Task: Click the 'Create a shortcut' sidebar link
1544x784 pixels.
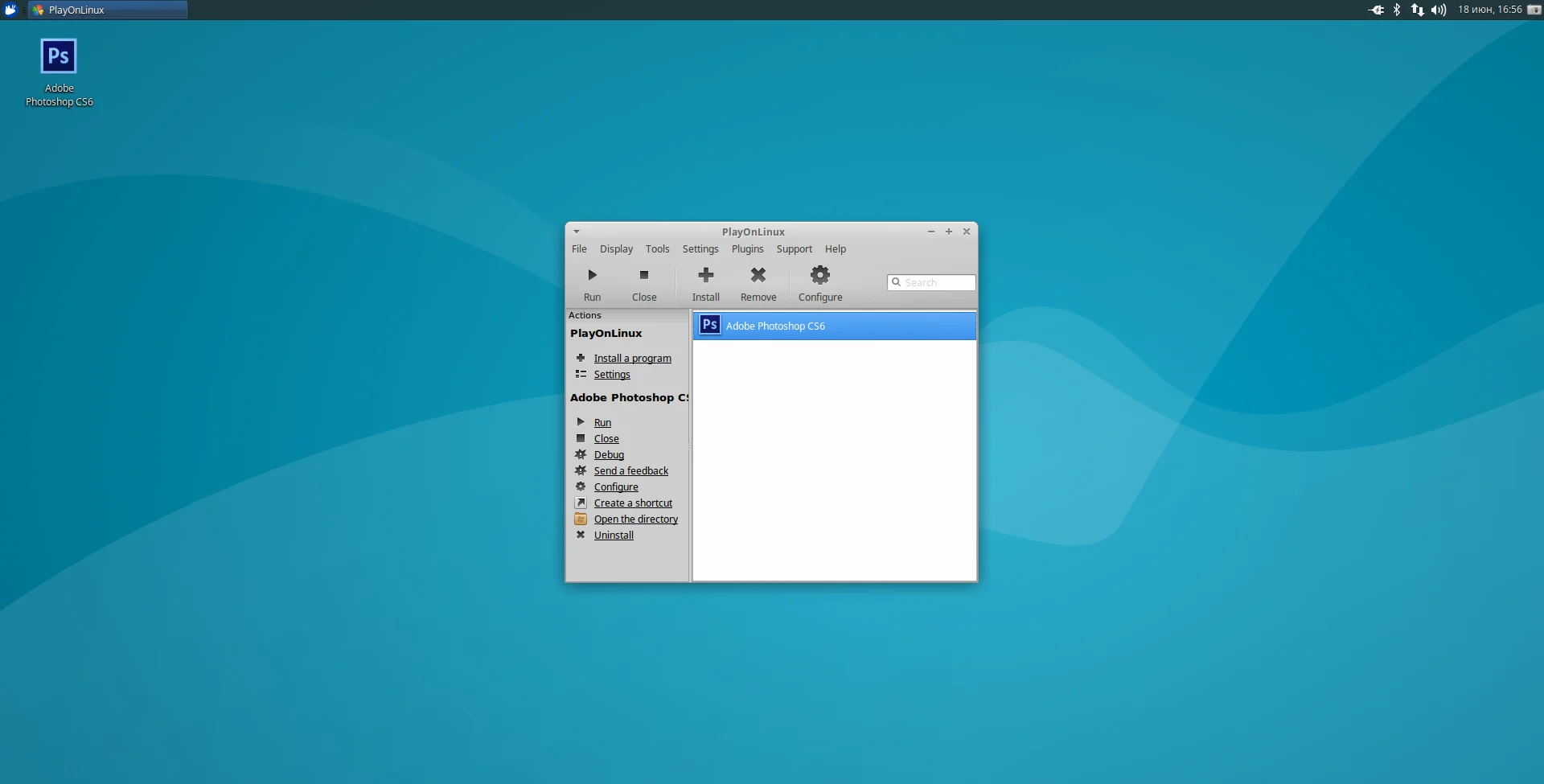Action: point(633,503)
